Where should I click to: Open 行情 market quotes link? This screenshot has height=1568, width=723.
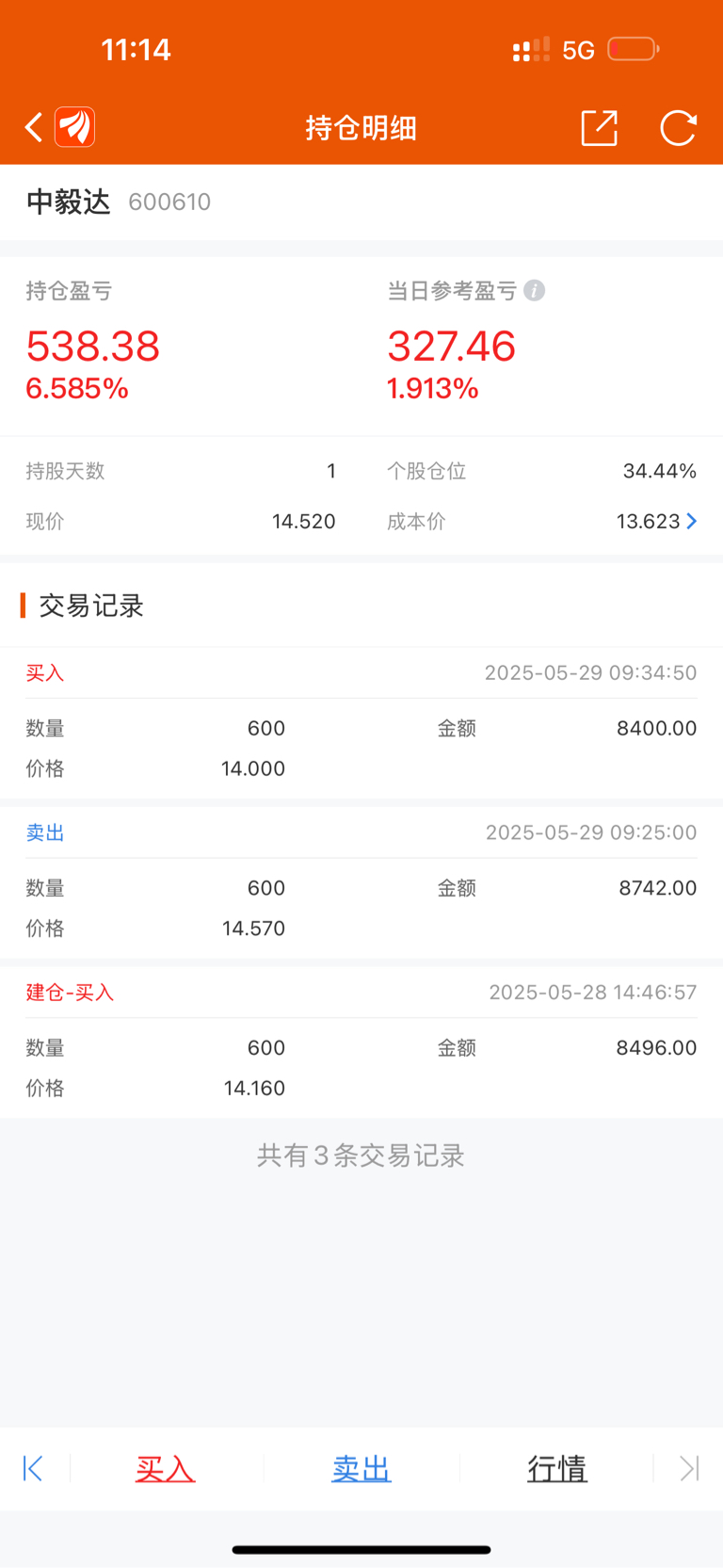click(x=556, y=1468)
